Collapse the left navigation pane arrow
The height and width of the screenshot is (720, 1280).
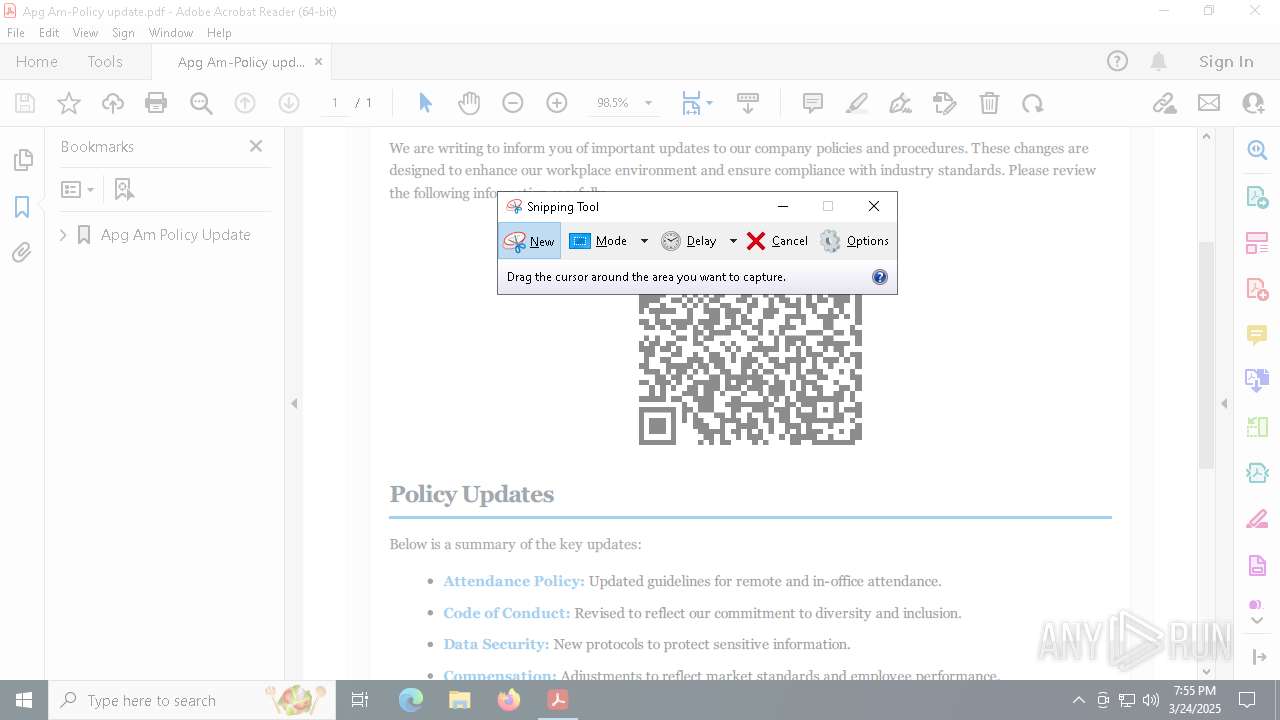tap(294, 404)
